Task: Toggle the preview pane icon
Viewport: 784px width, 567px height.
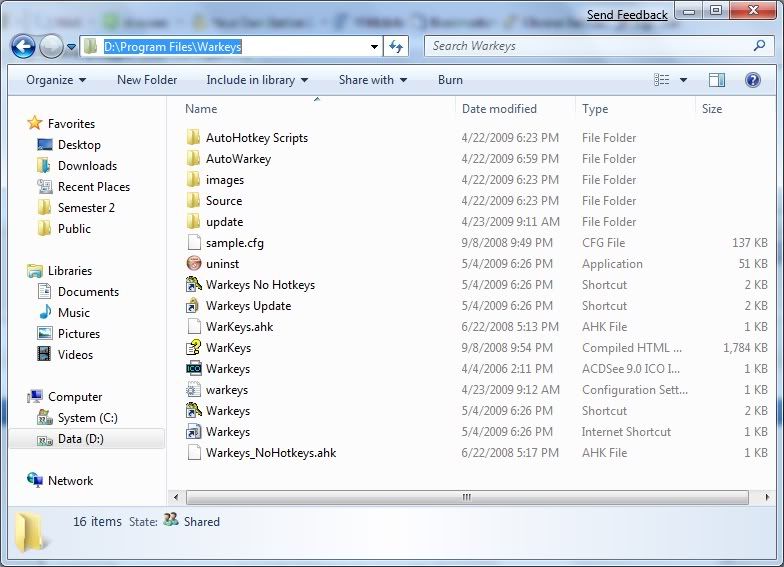Action: pos(716,80)
